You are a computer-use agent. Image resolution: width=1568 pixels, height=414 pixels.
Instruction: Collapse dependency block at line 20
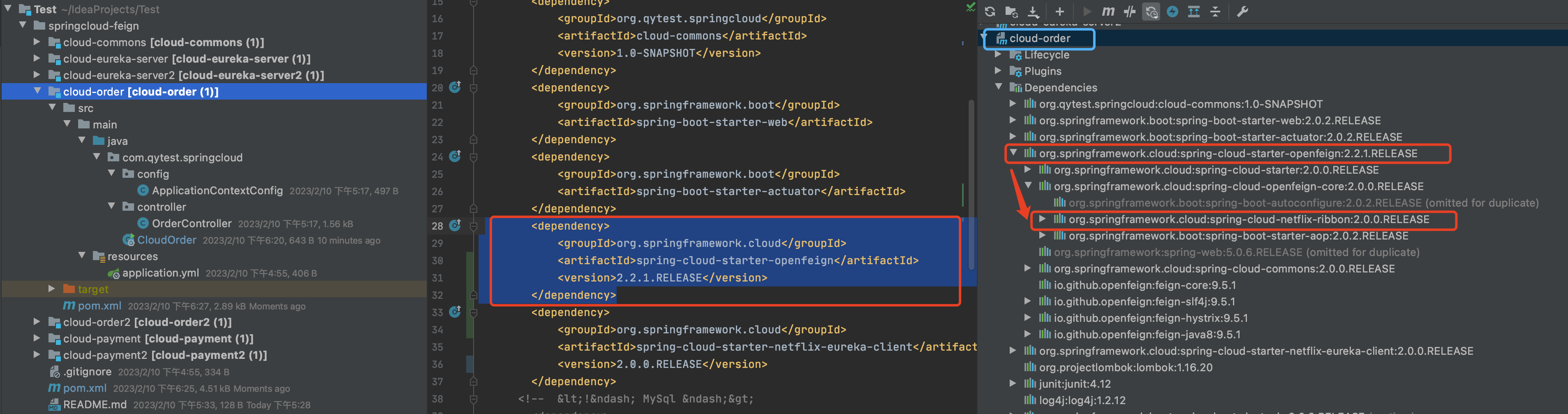tap(473, 88)
